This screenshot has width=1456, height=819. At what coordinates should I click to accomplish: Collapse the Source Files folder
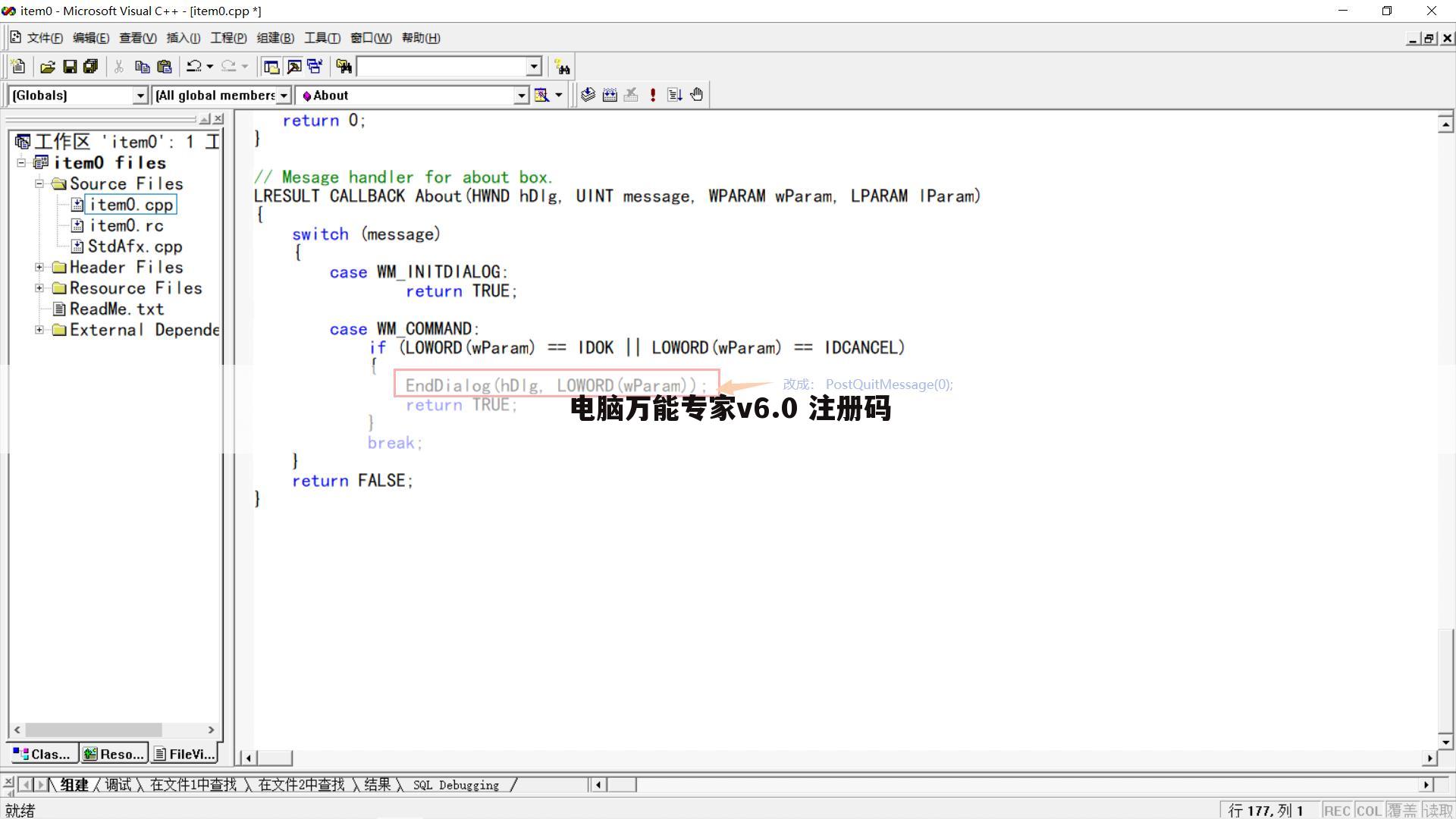coord(39,184)
